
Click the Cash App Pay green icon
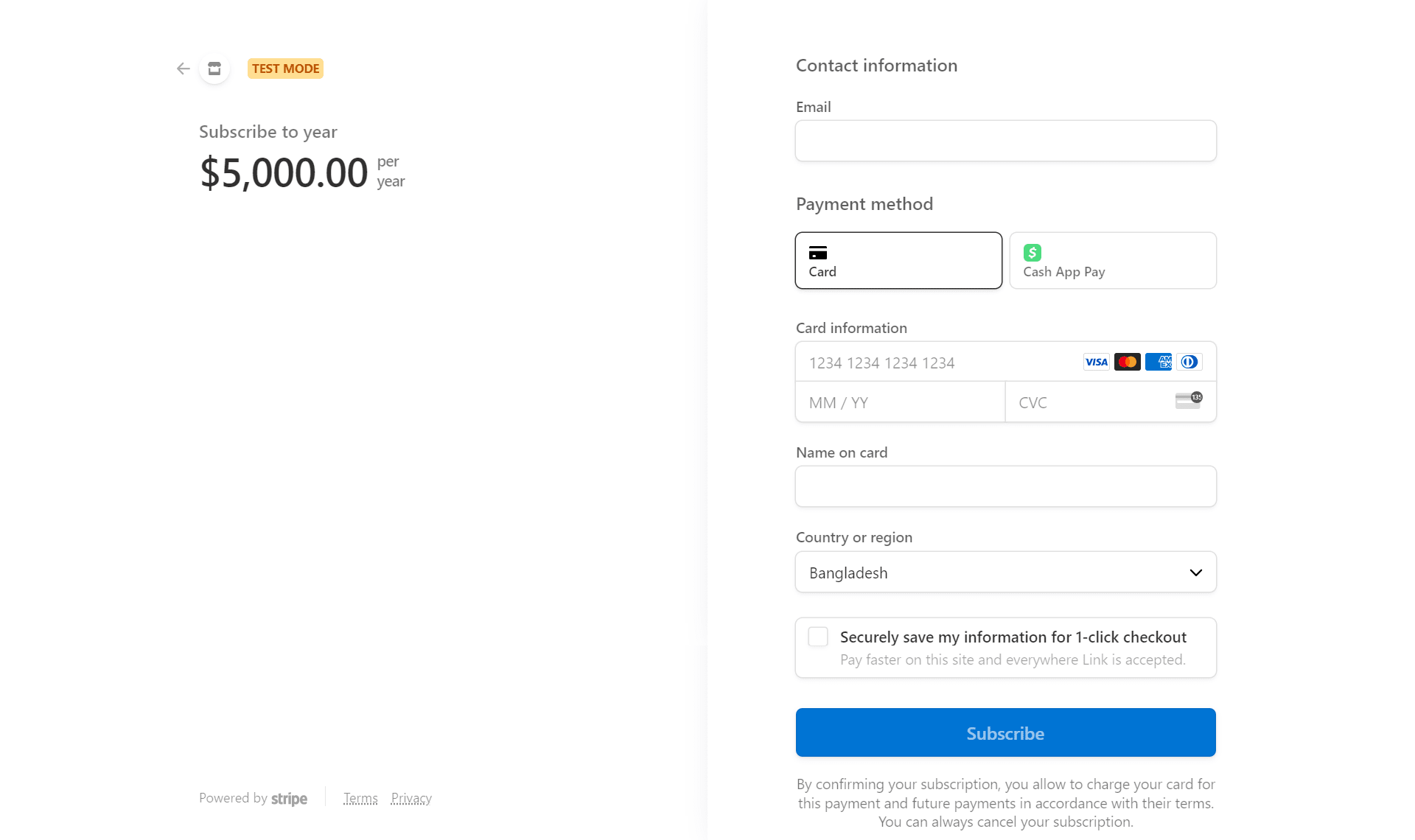pyautogui.click(x=1033, y=252)
